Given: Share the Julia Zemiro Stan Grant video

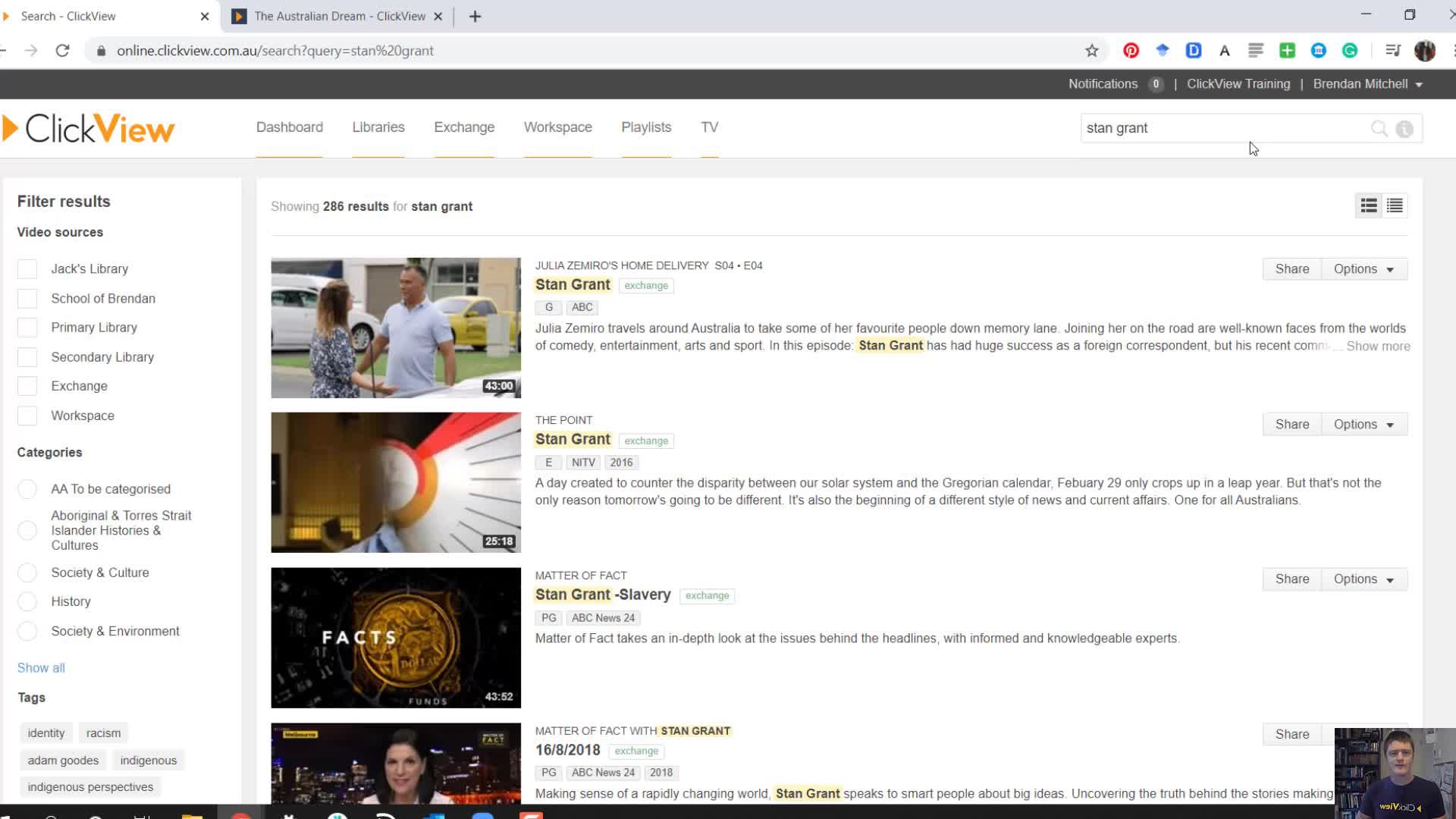Looking at the screenshot, I should click(x=1292, y=269).
